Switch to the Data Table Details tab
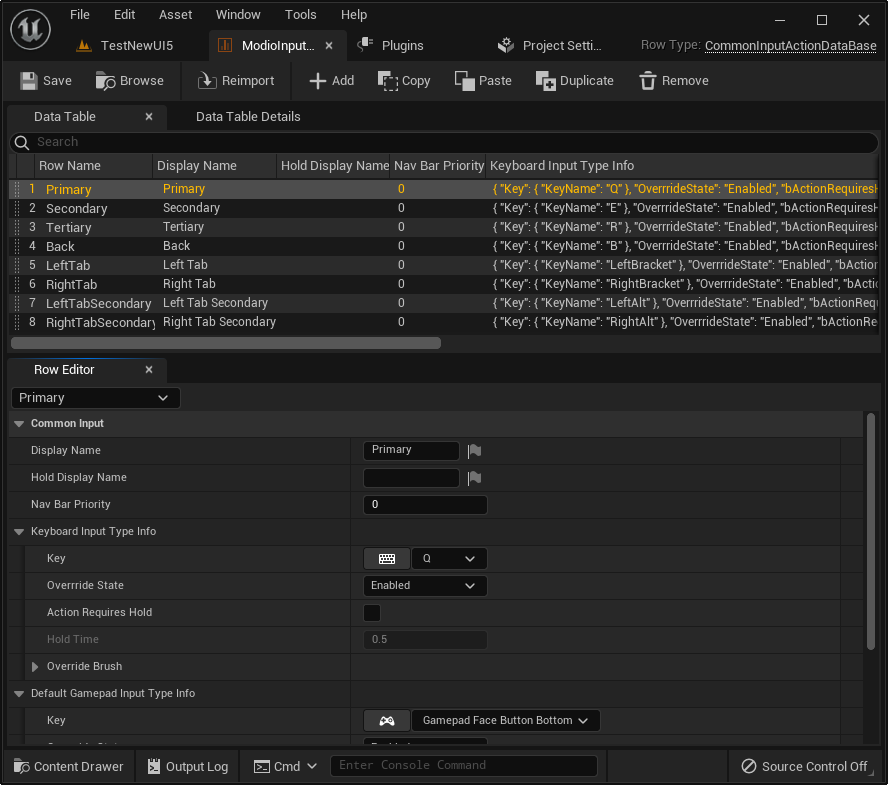888x785 pixels. coord(248,117)
